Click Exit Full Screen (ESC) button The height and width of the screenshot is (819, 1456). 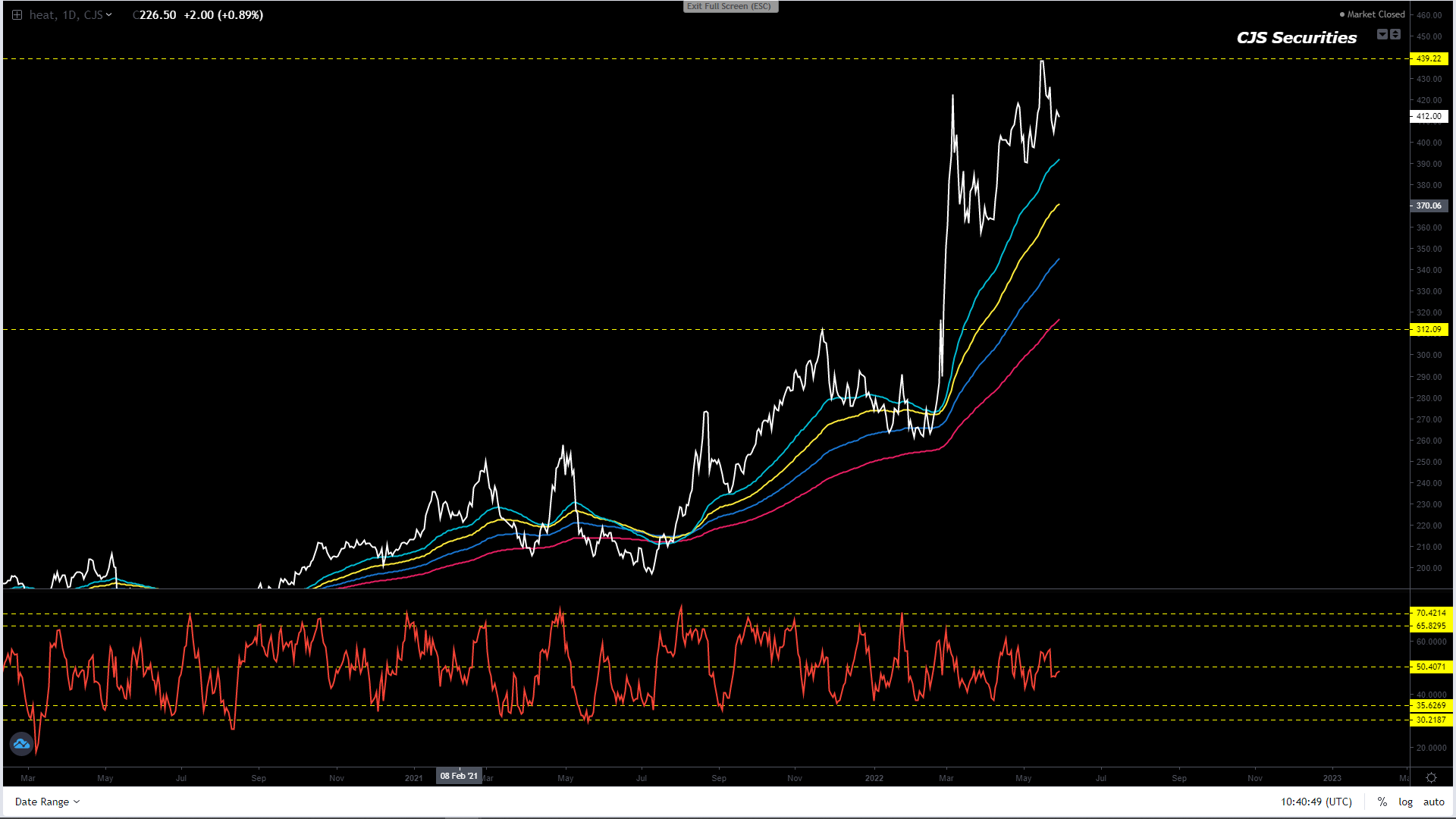click(x=730, y=6)
